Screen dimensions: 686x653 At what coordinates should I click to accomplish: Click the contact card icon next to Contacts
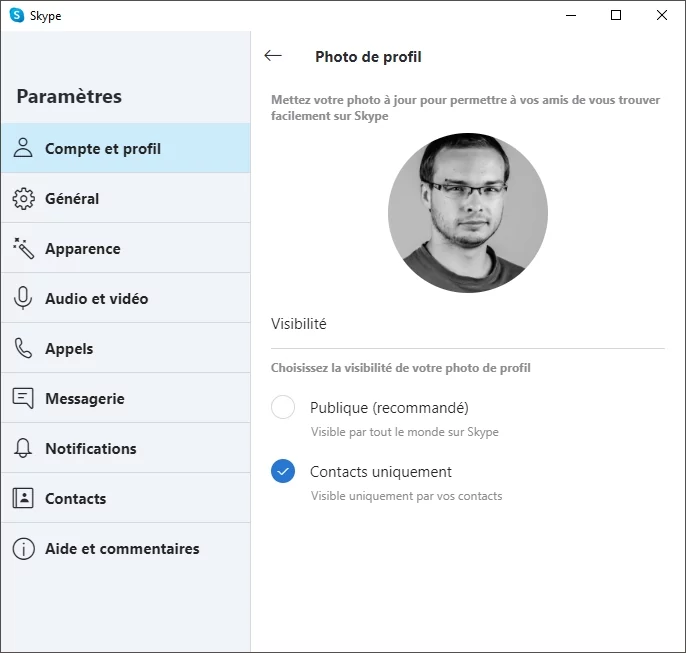click(x=23, y=498)
